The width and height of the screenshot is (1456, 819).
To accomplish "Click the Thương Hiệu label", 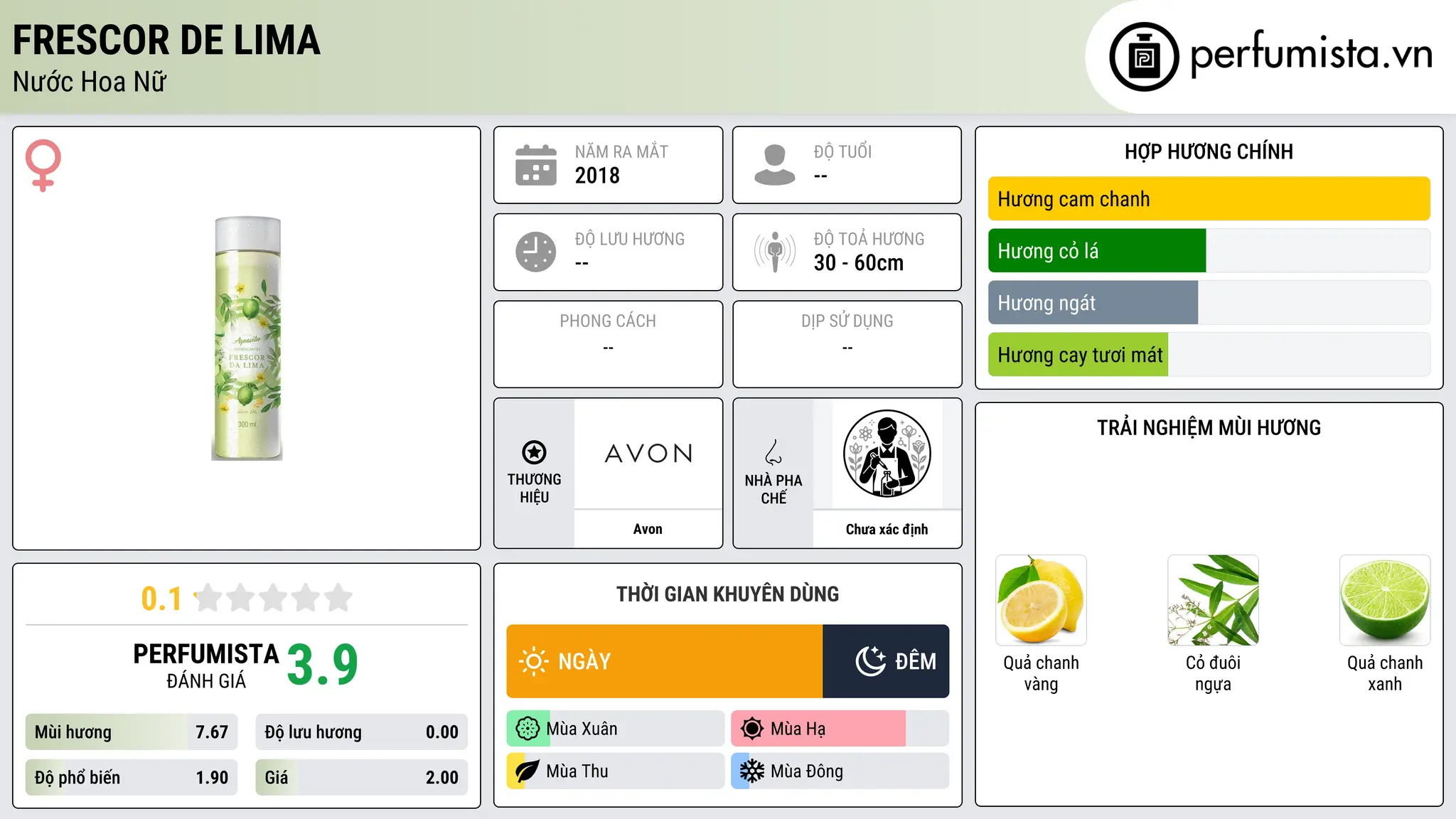I will 534,488.
